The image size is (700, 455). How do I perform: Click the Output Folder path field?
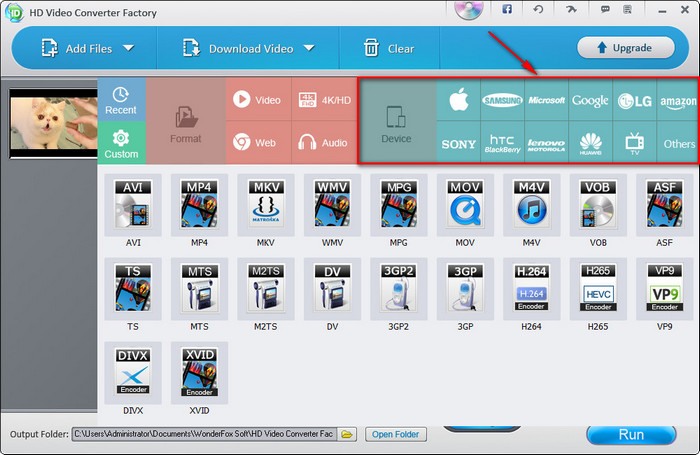pos(204,434)
